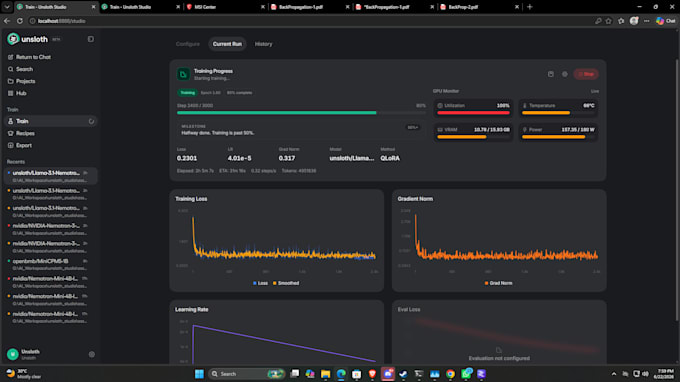Switch to the Configure tab
Viewport: 680px width, 382px height.
point(188,44)
